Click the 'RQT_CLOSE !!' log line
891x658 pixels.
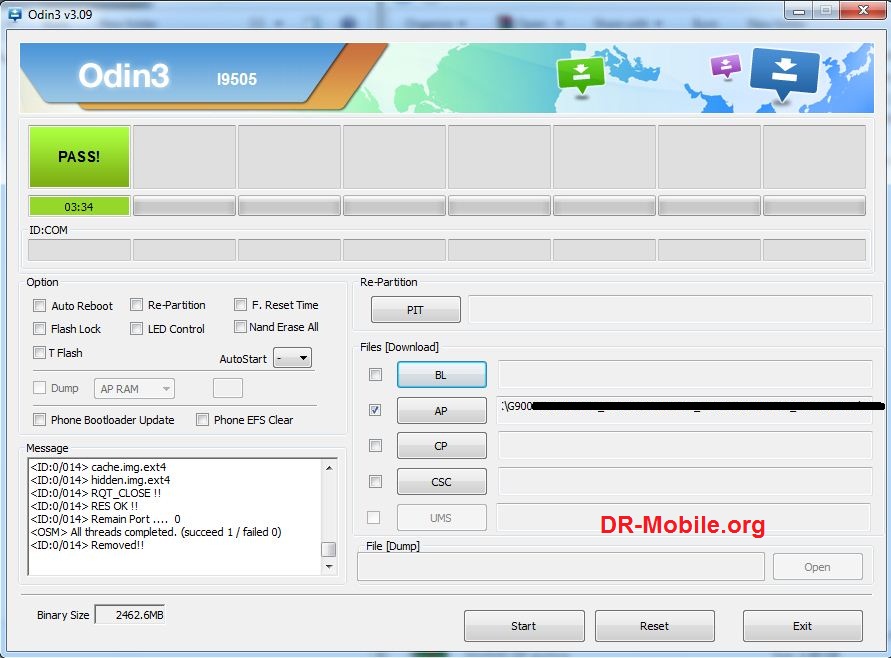[95, 493]
